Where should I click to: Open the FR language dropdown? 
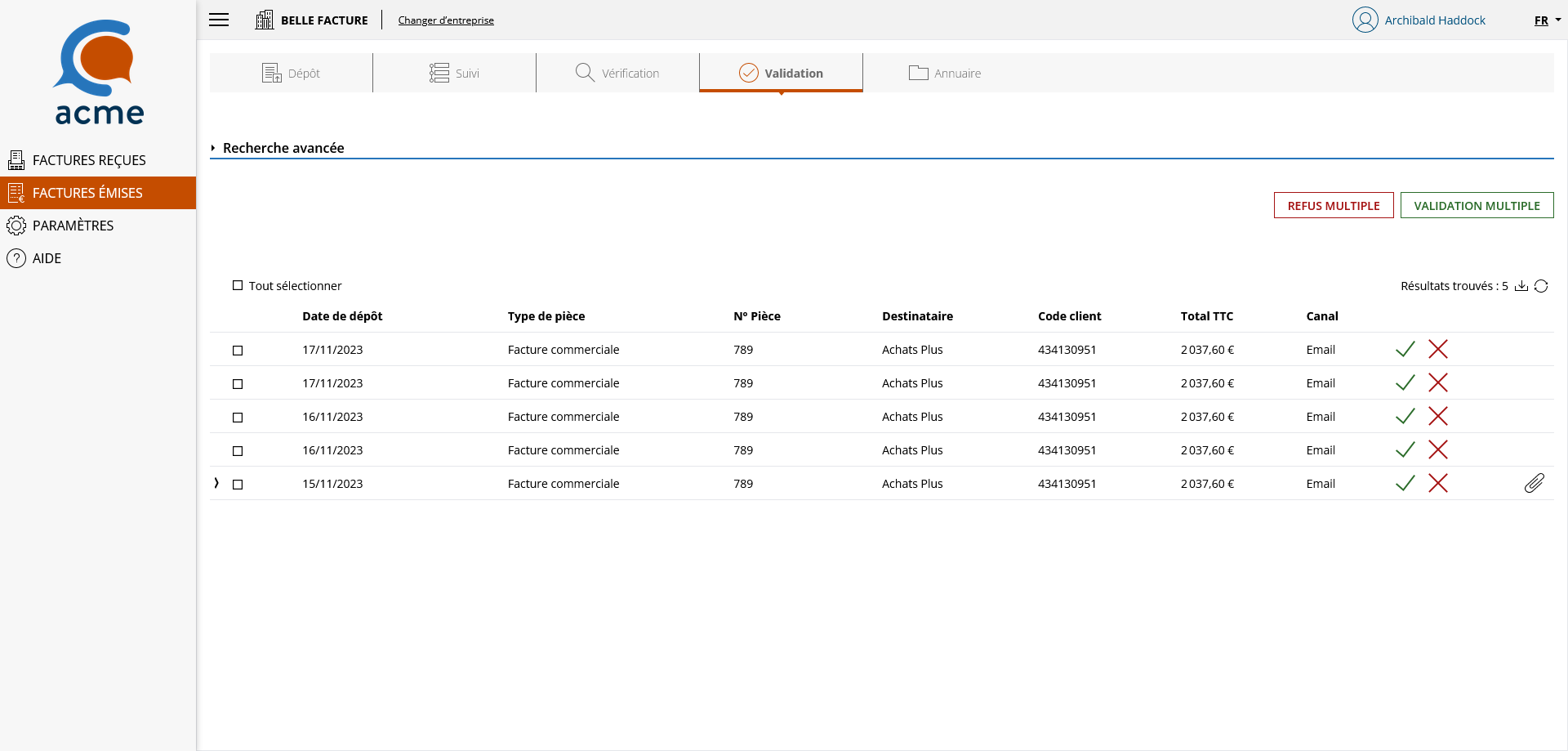coord(1547,20)
